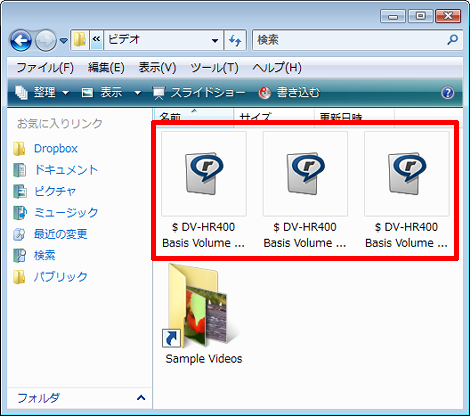Click the Sample Videos label text
Screen dimensions: 470x416
(x=204, y=359)
